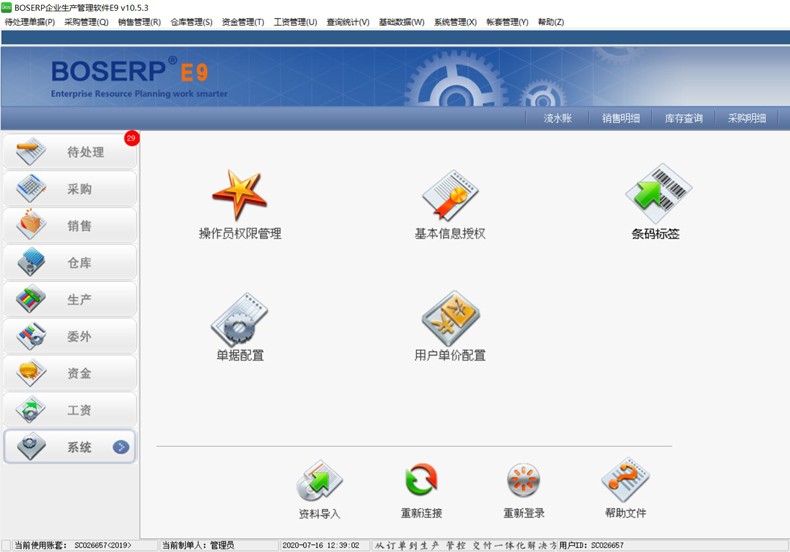Open the 工资管理(U) menu
Screen dimensions: 790x552
[295, 22]
